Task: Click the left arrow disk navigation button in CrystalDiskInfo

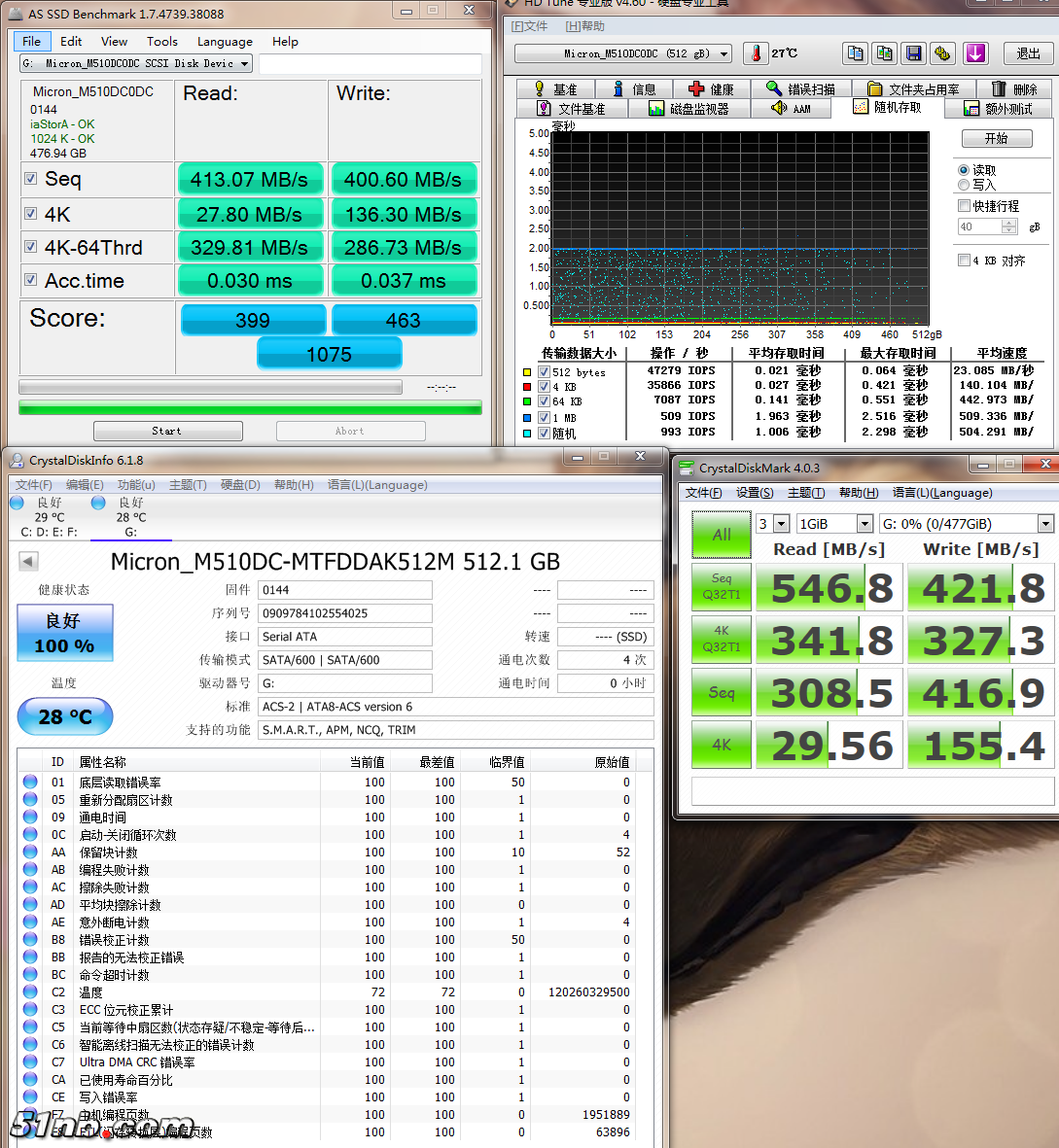Action: [28, 561]
